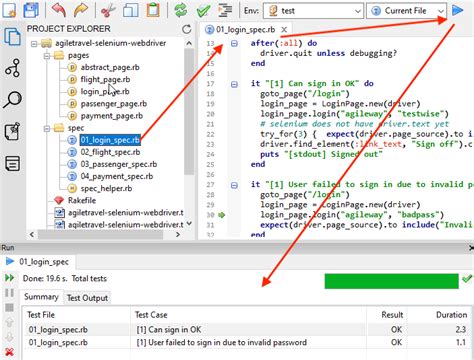Click the green Refresh arrows icon
The image size is (474, 360).
click(x=181, y=10)
